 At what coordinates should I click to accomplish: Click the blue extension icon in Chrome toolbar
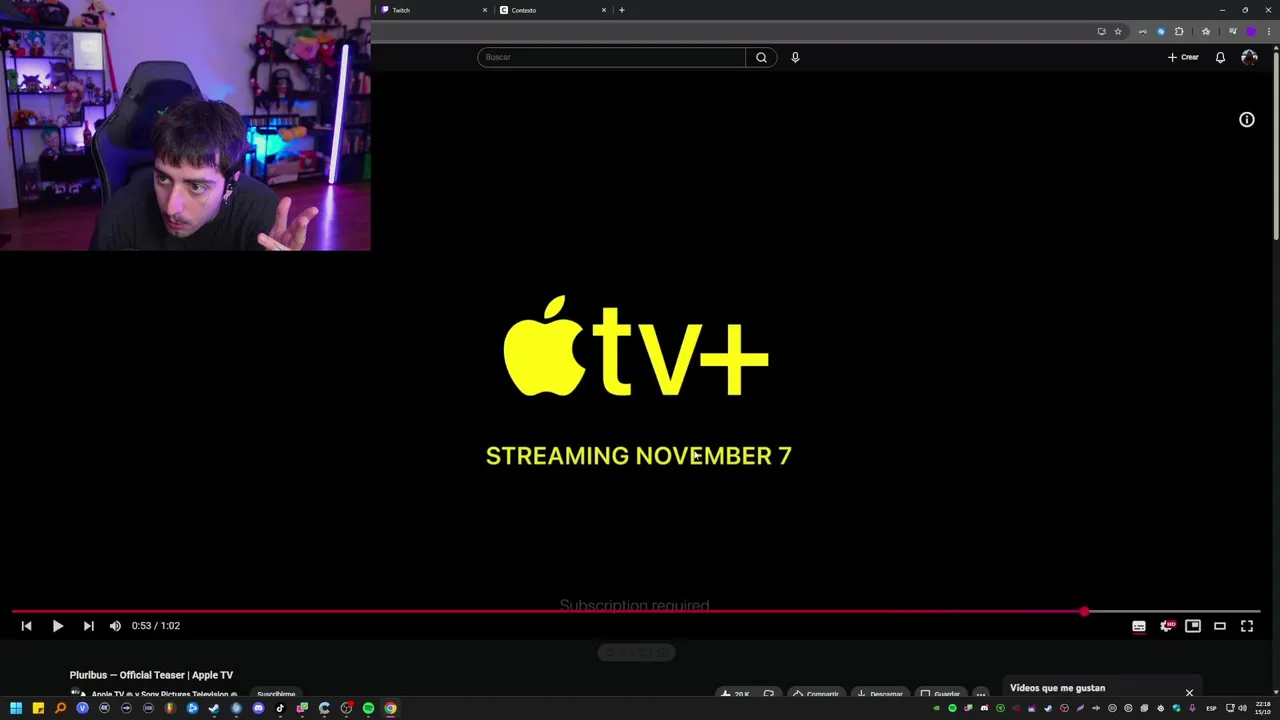point(1161,31)
